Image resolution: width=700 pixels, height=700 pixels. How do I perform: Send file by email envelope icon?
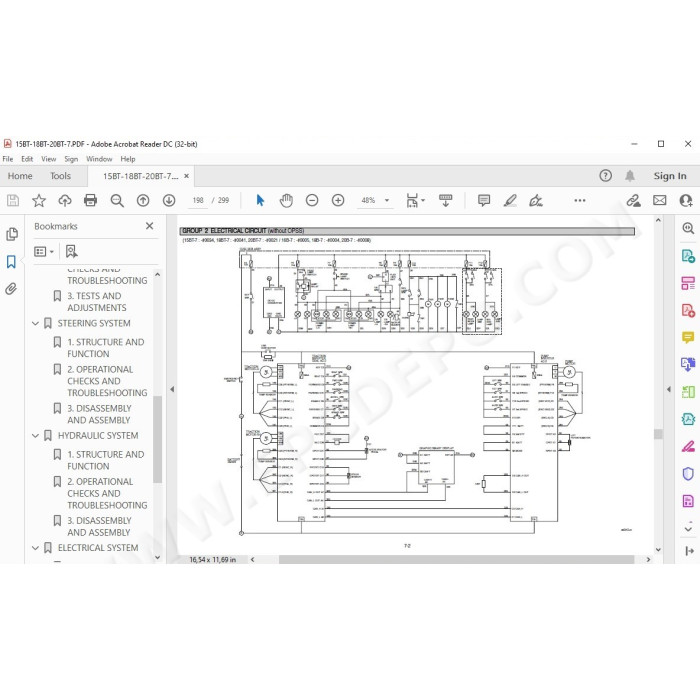(x=659, y=200)
